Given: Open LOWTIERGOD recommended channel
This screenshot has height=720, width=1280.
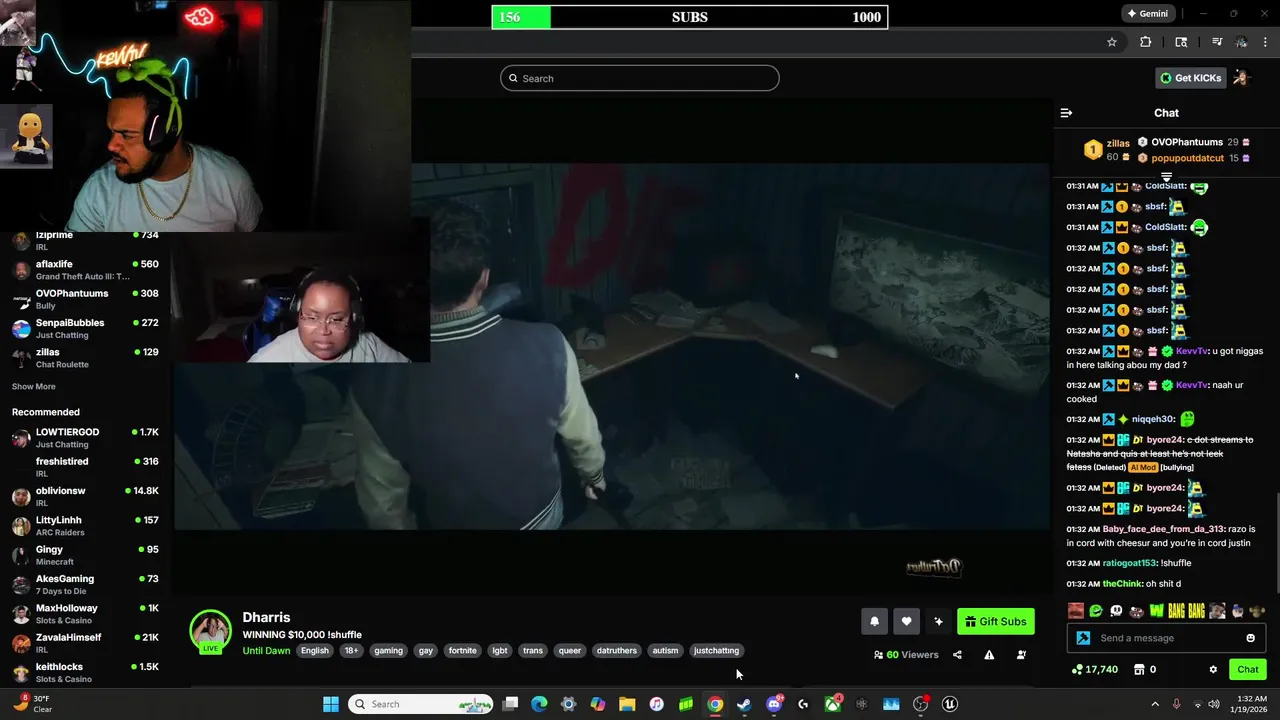Looking at the screenshot, I should pos(85,438).
